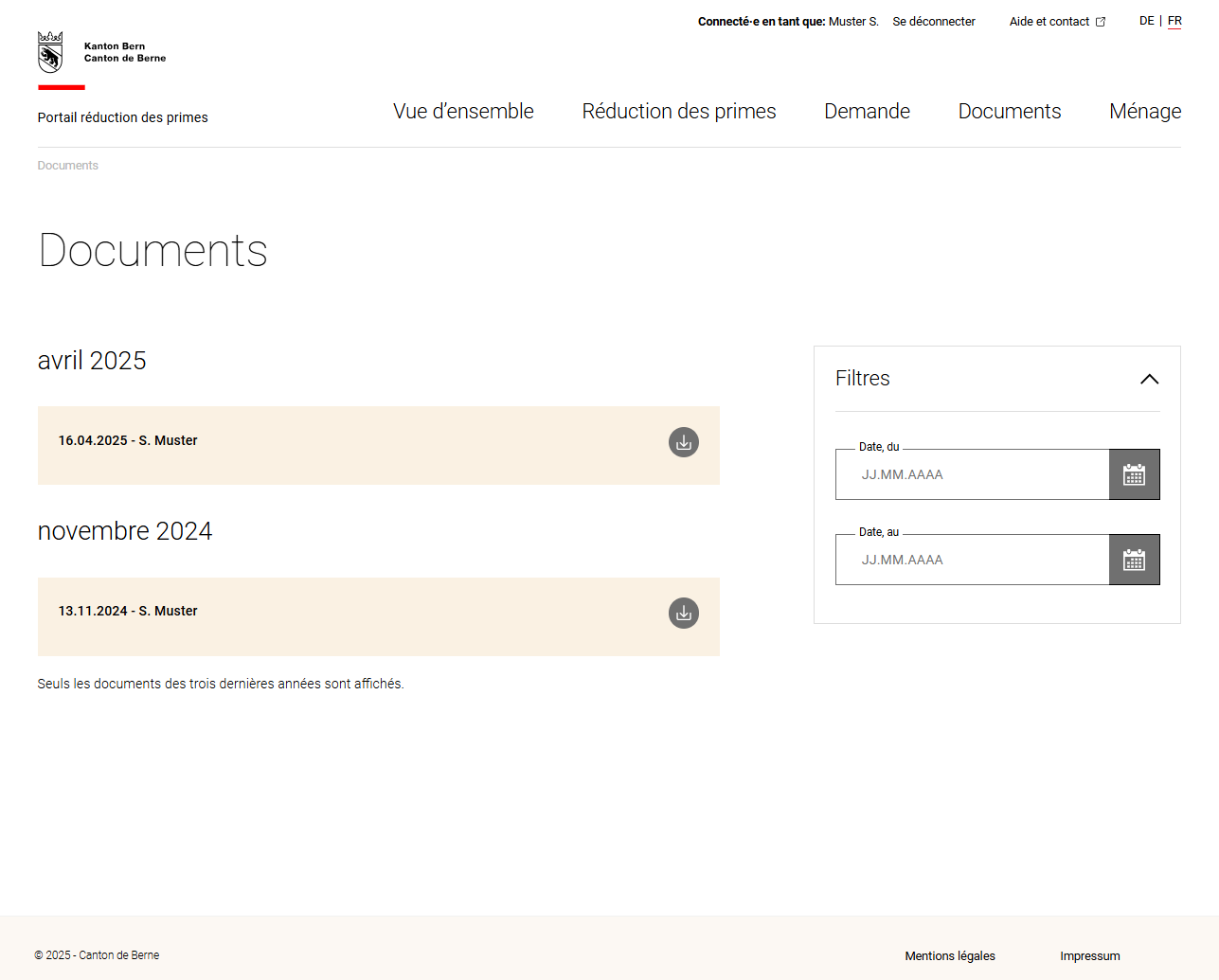
Task: Click Se déconnecter to log out
Action: [933, 22]
